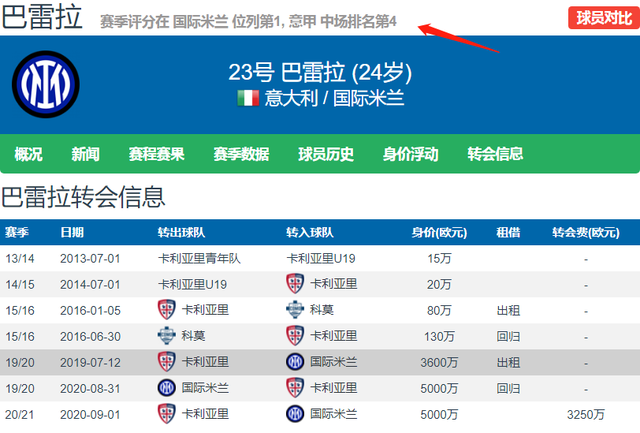This screenshot has height=433, width=640.
Task: Open the 概况 tab
Action: 28,154
